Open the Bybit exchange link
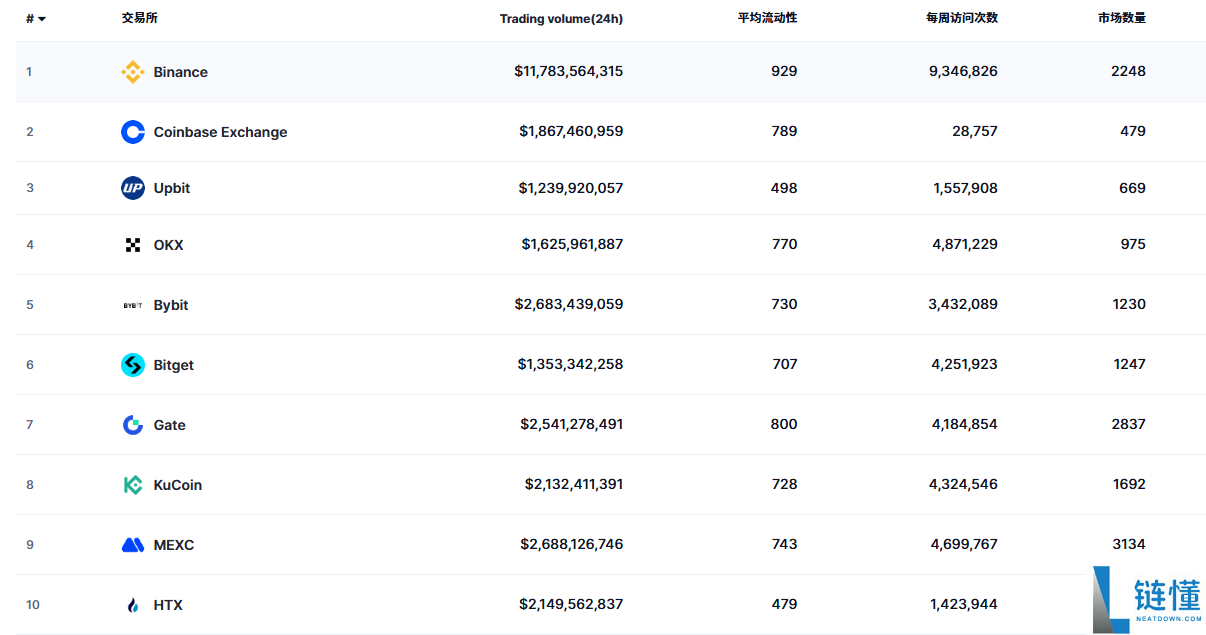The width and height of the screenshot is (1206, 635). [171, 305]
